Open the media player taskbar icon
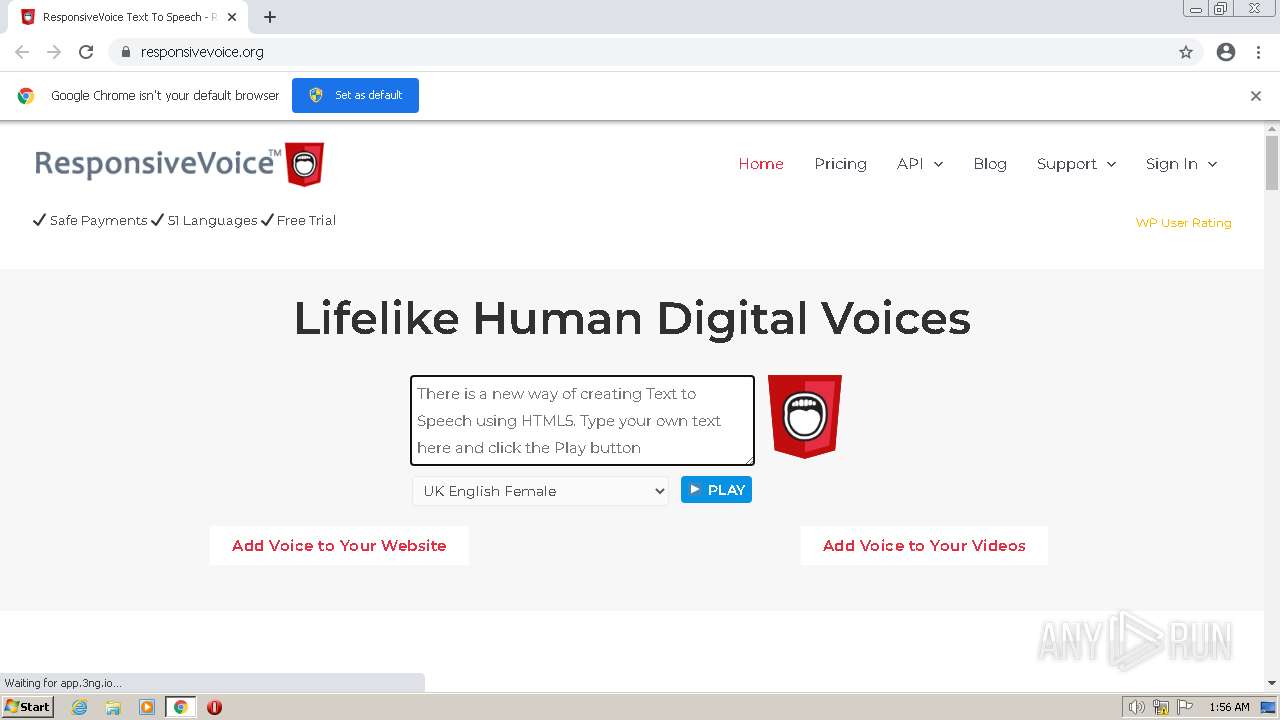The image size is (1280, 720). (x=147, y=707)
